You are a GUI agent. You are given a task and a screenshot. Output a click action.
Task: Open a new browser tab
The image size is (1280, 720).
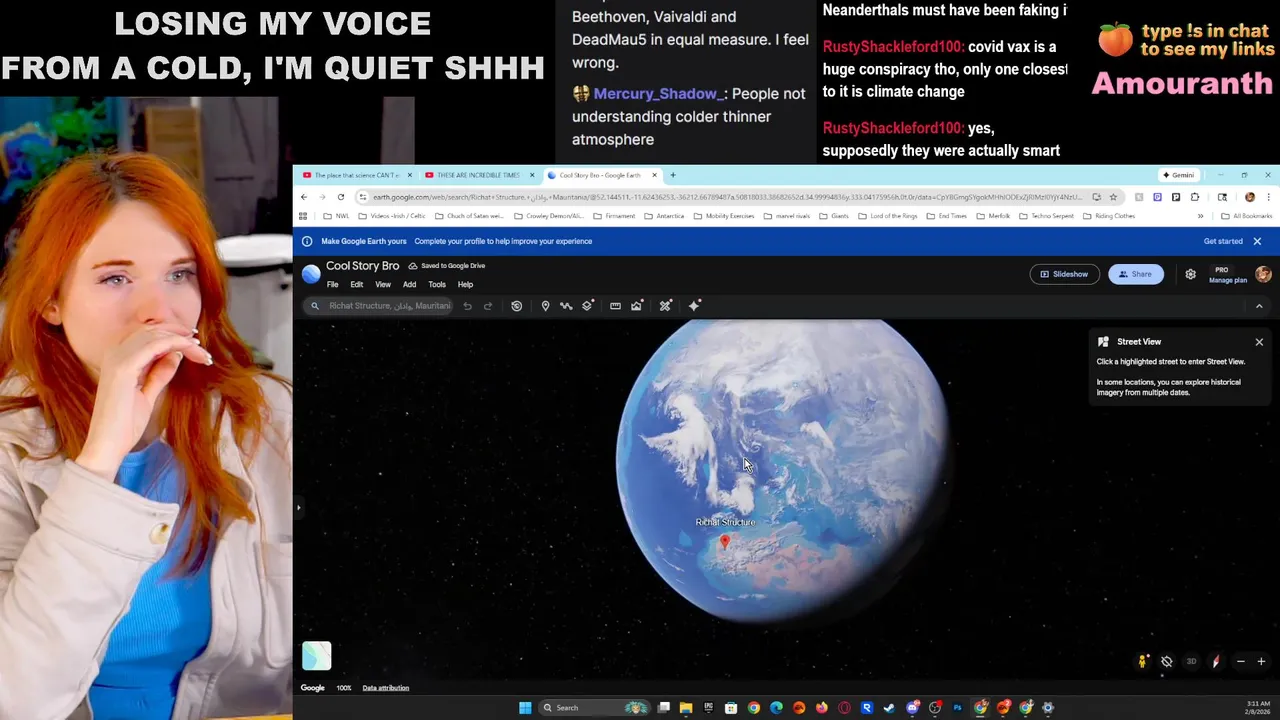tap(673, 175)
